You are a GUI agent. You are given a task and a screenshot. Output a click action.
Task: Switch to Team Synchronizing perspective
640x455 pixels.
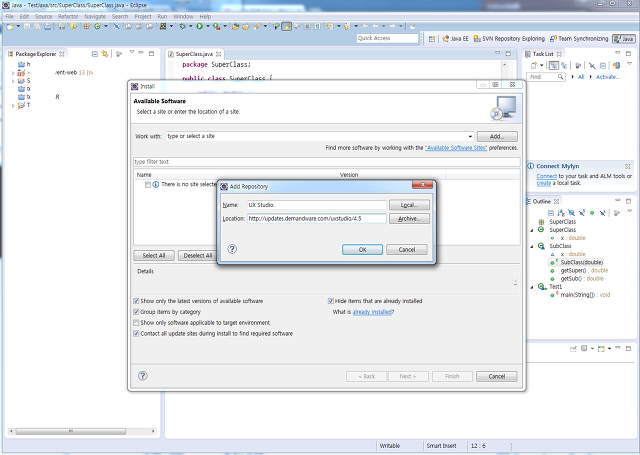579,39
